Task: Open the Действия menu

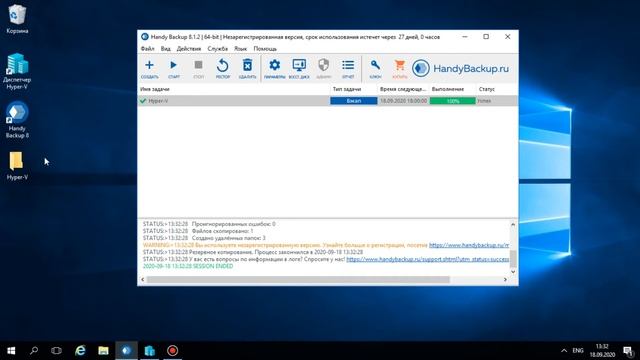Action: (x=189, y=49)
